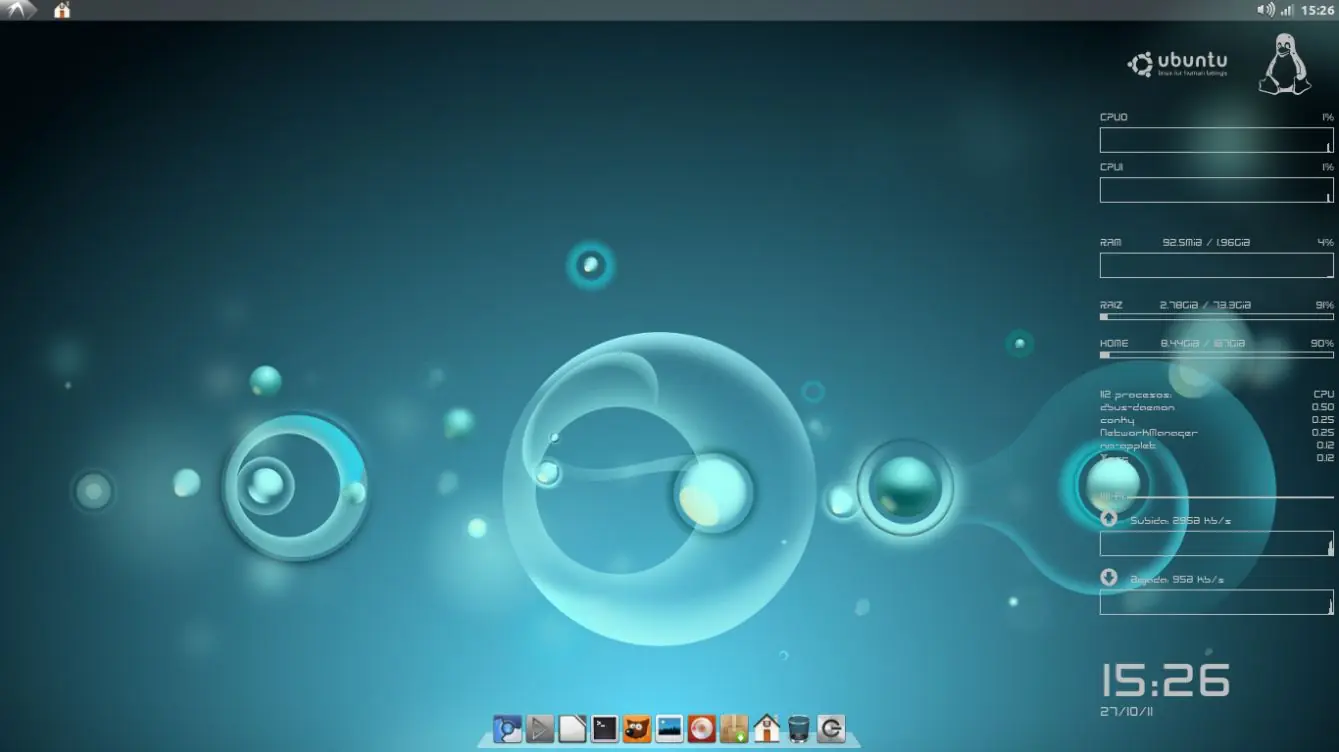Click the 'Subida: 2958 Kb/s' text
Screen dimensions: 1339x752
(1180, 520)
